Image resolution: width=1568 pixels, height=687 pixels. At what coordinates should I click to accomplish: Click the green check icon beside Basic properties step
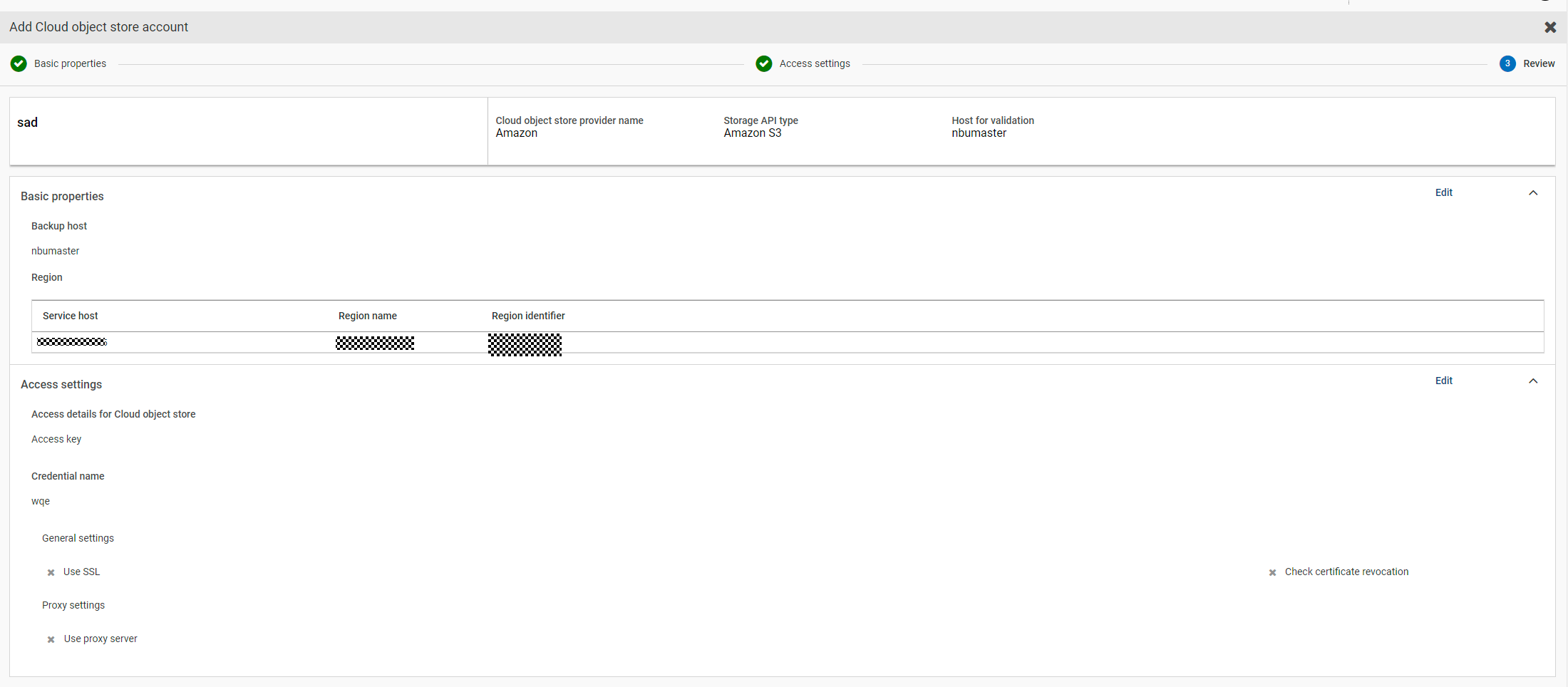[19, 63]
